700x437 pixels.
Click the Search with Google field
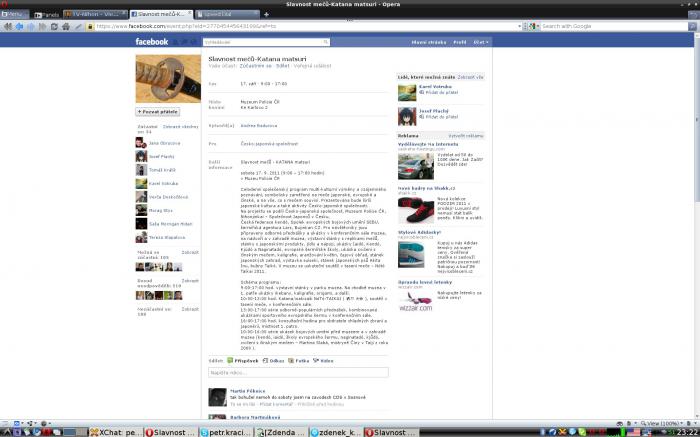point(614,26)
